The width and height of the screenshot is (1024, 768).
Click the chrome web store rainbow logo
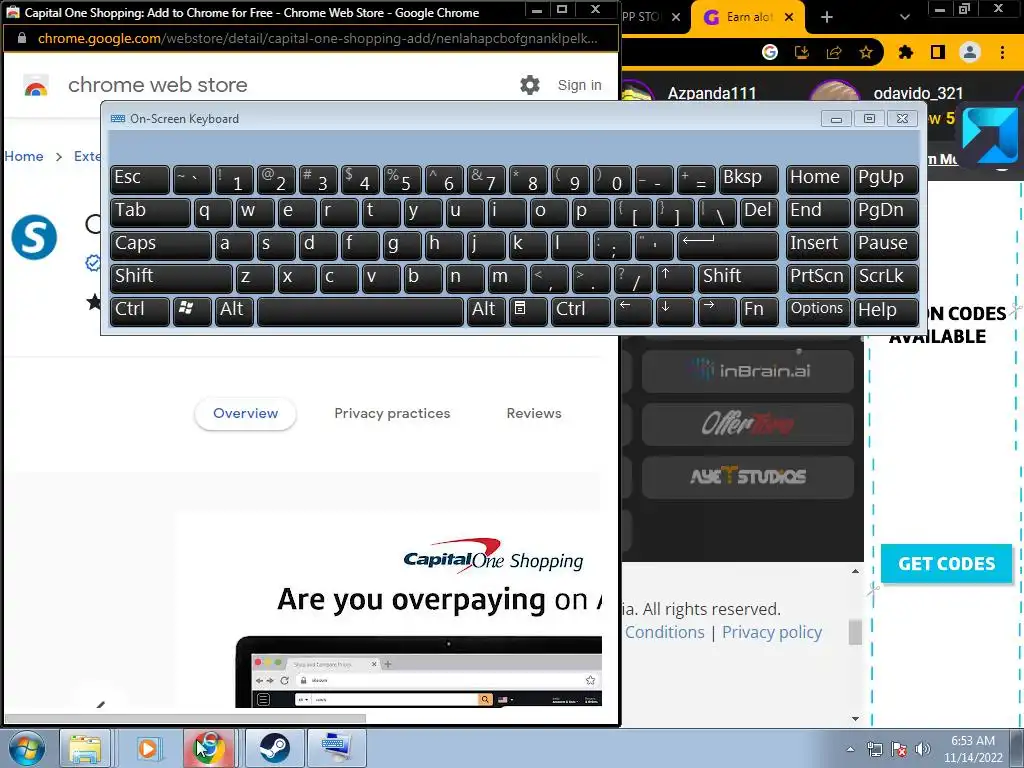36,86
